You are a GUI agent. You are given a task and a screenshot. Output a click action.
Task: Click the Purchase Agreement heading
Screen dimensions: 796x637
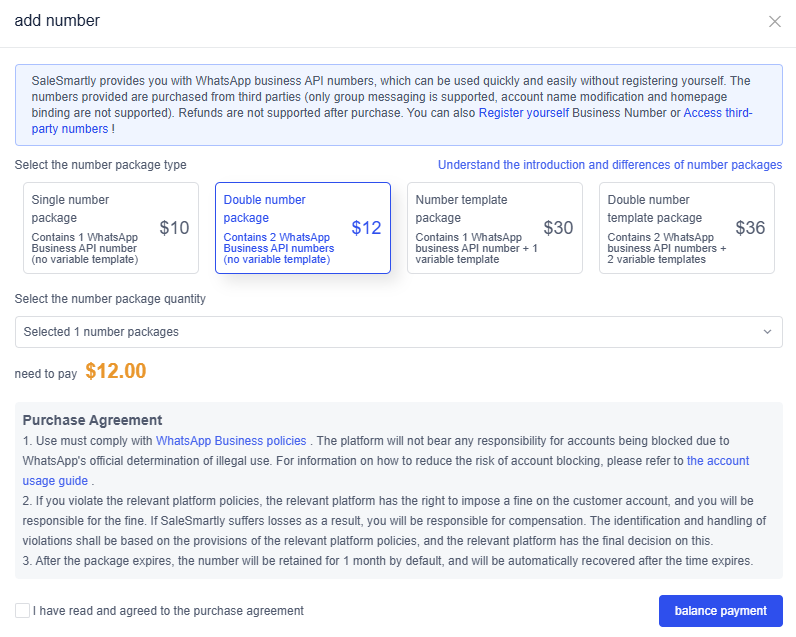[92, 420]
